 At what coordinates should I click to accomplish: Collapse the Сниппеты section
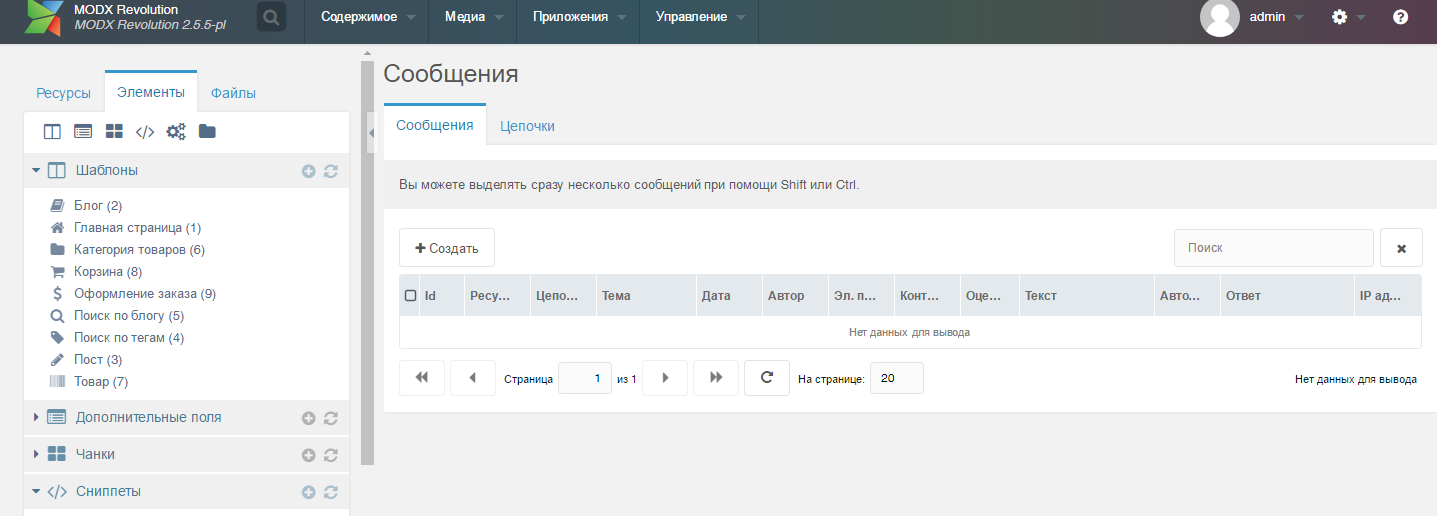(36, 491)
